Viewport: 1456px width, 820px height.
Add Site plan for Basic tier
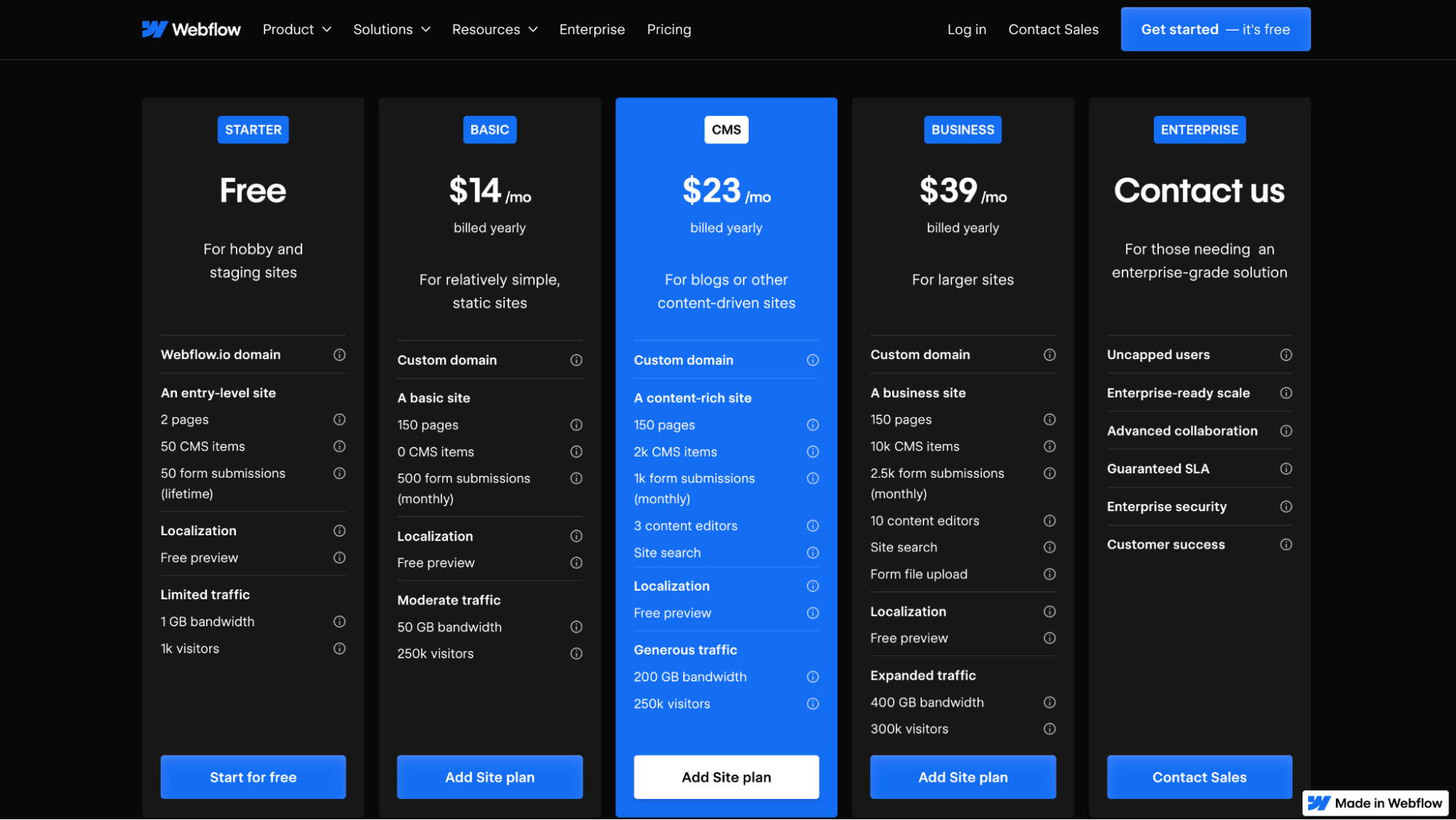[x=489, y=777]
